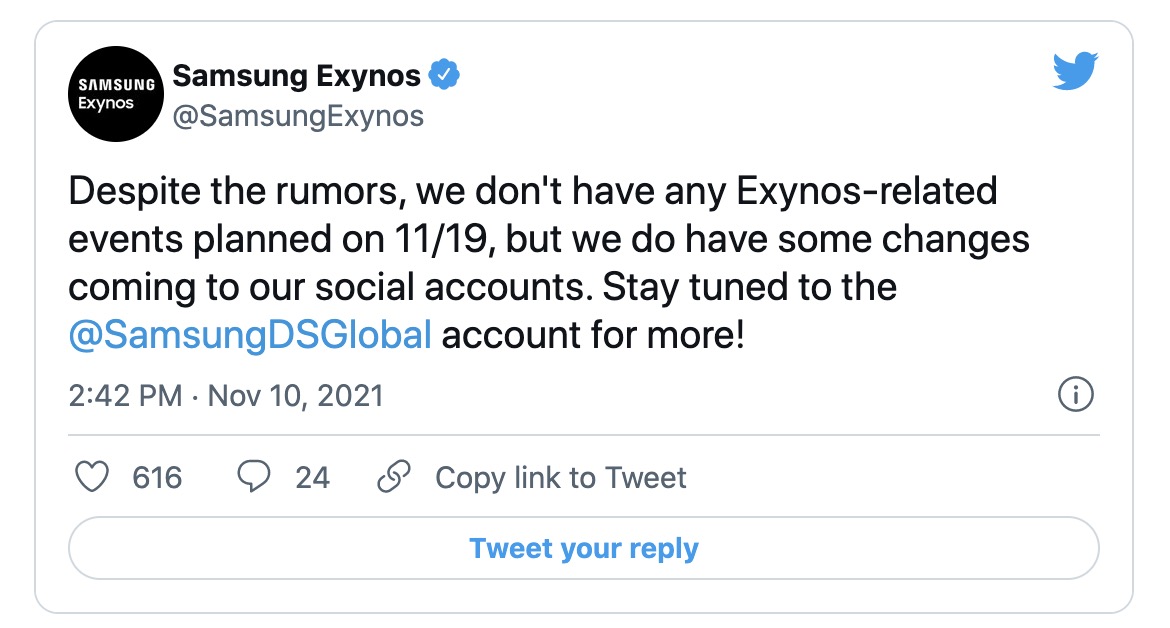Click the 24 replies count
This screenshot has height=628, width=1170.
(312, 477)
